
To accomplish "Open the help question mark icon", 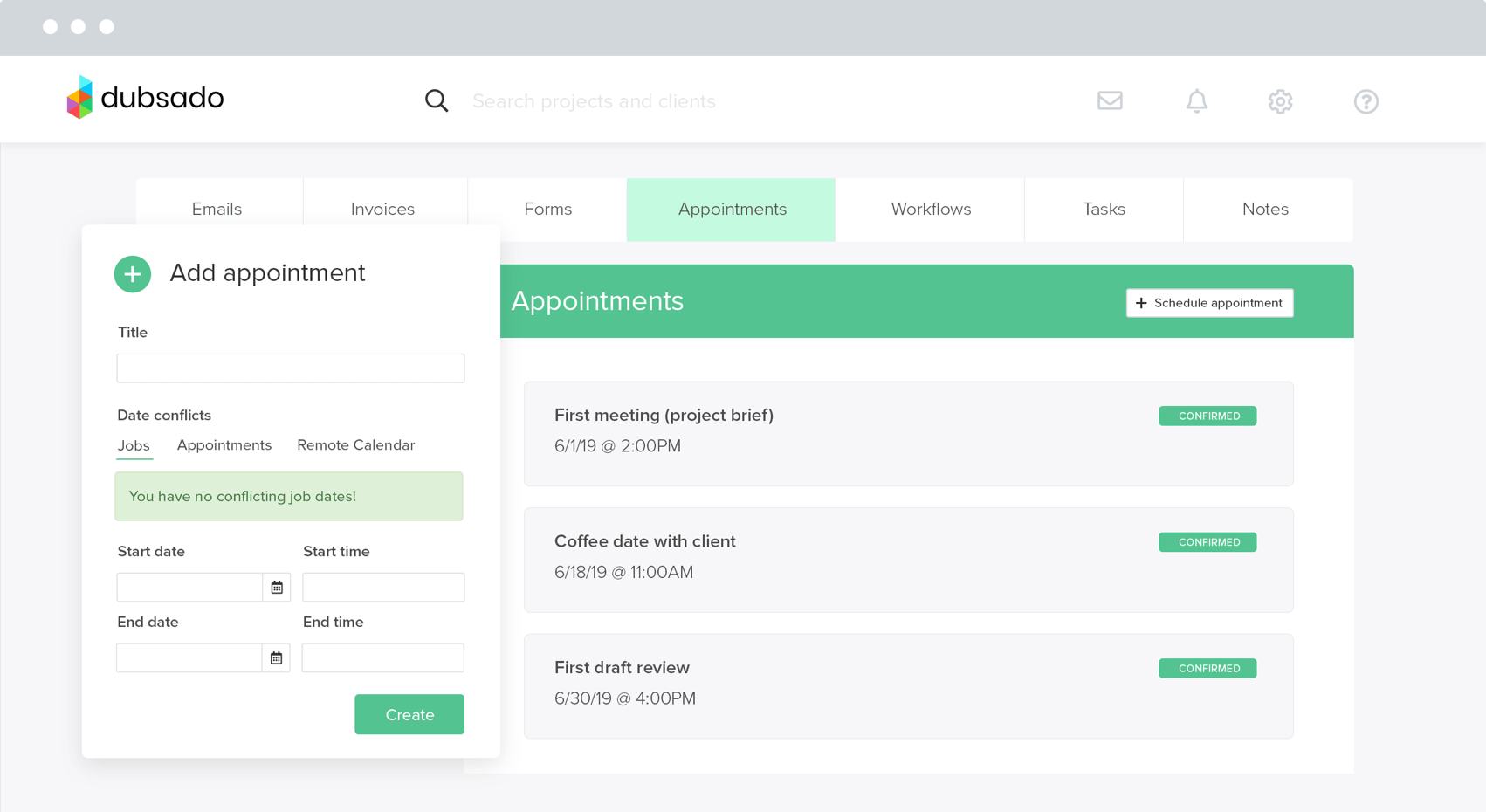I will (x=1366, y=101).
